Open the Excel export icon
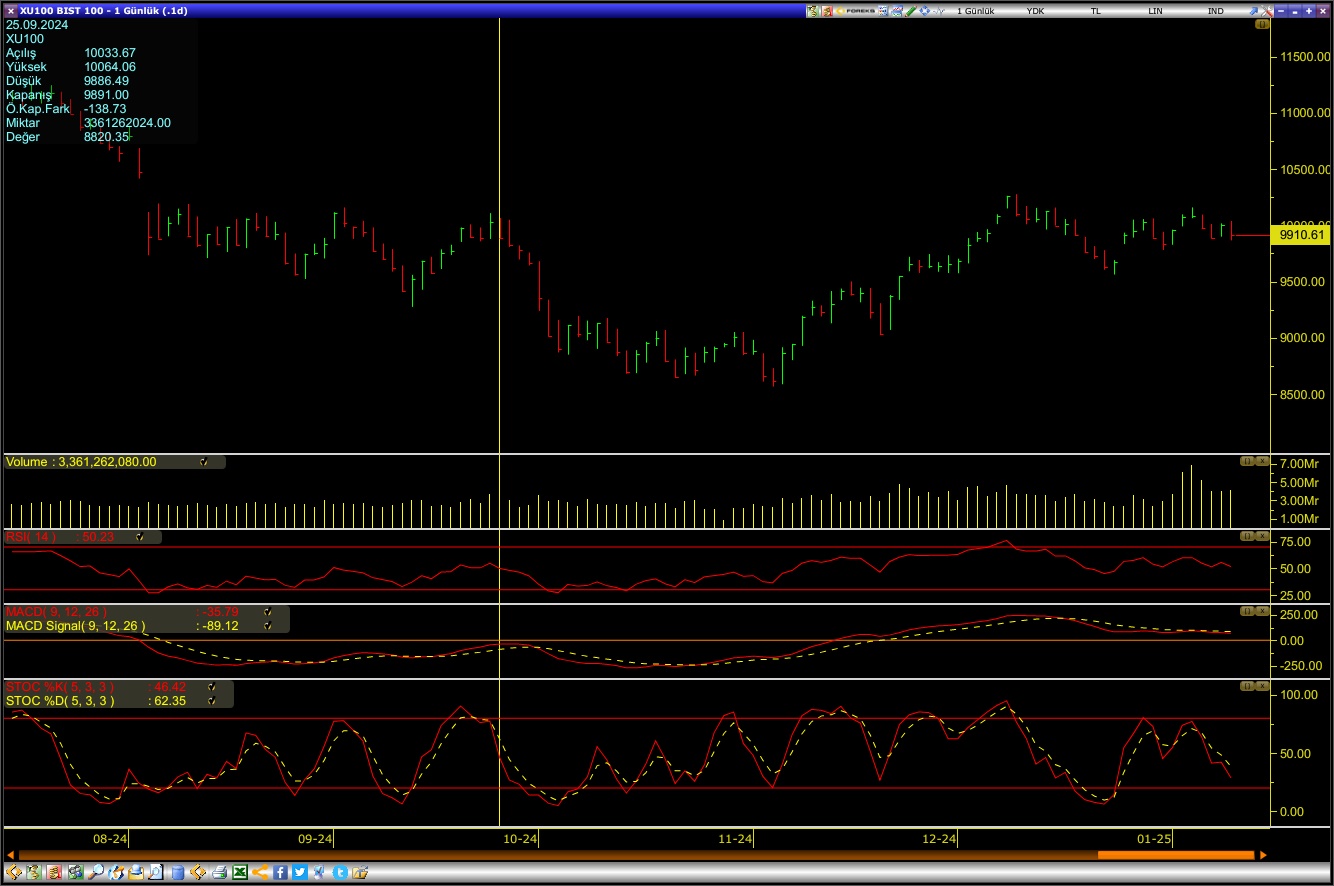The width and height of the screenshot is (1334, 886). click(x=240, y=871)
